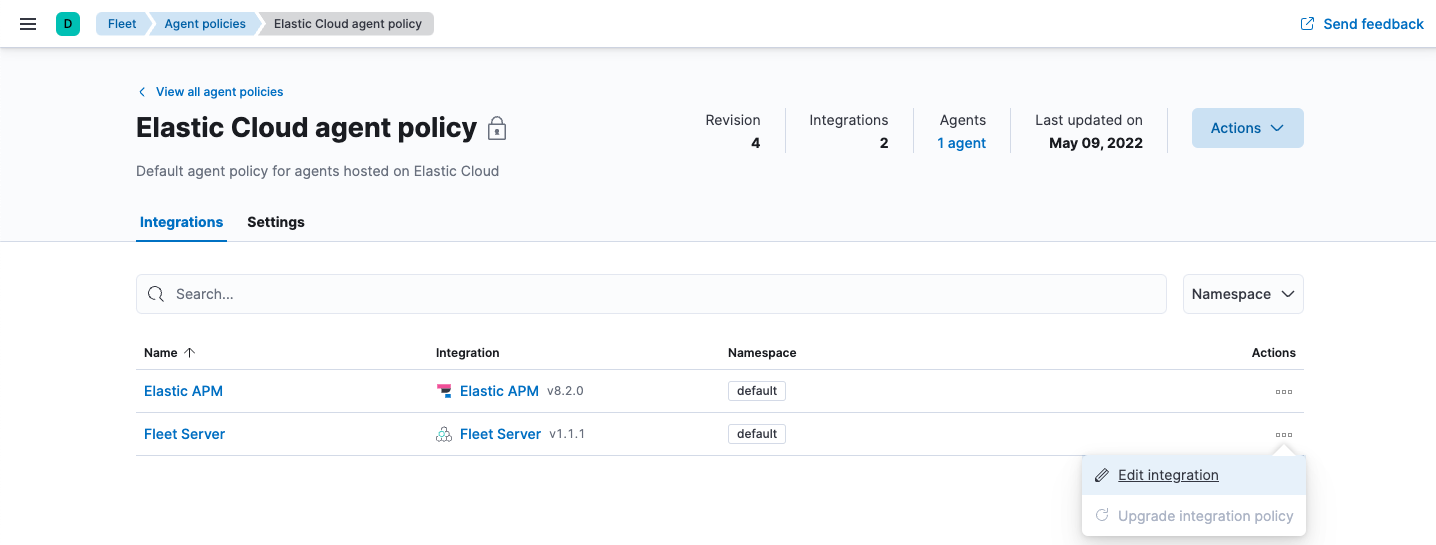Go to Agent policies breadcrumb
1436x545 pixels.
(x=205, y=24)
